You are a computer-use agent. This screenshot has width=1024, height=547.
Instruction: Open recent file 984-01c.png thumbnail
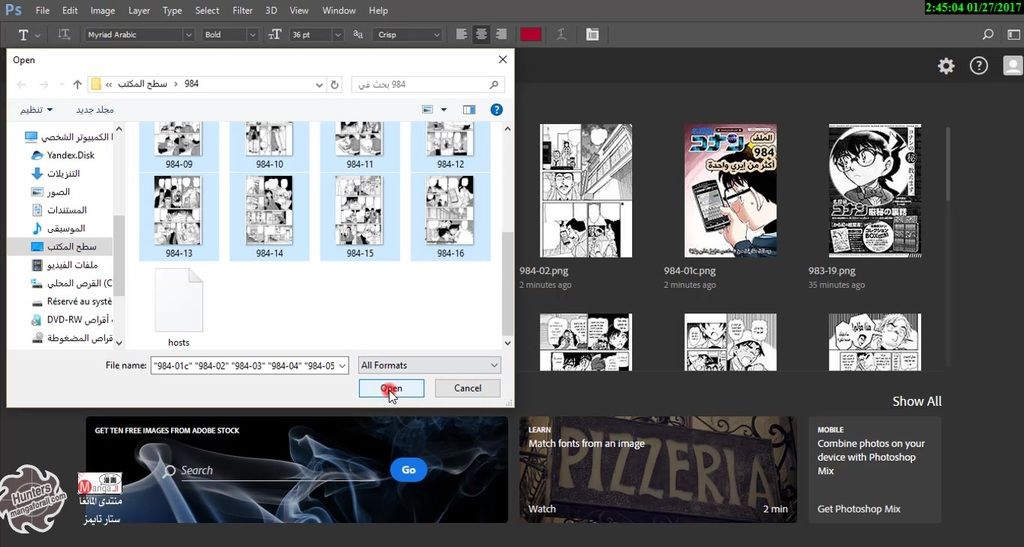coord(730,191)
